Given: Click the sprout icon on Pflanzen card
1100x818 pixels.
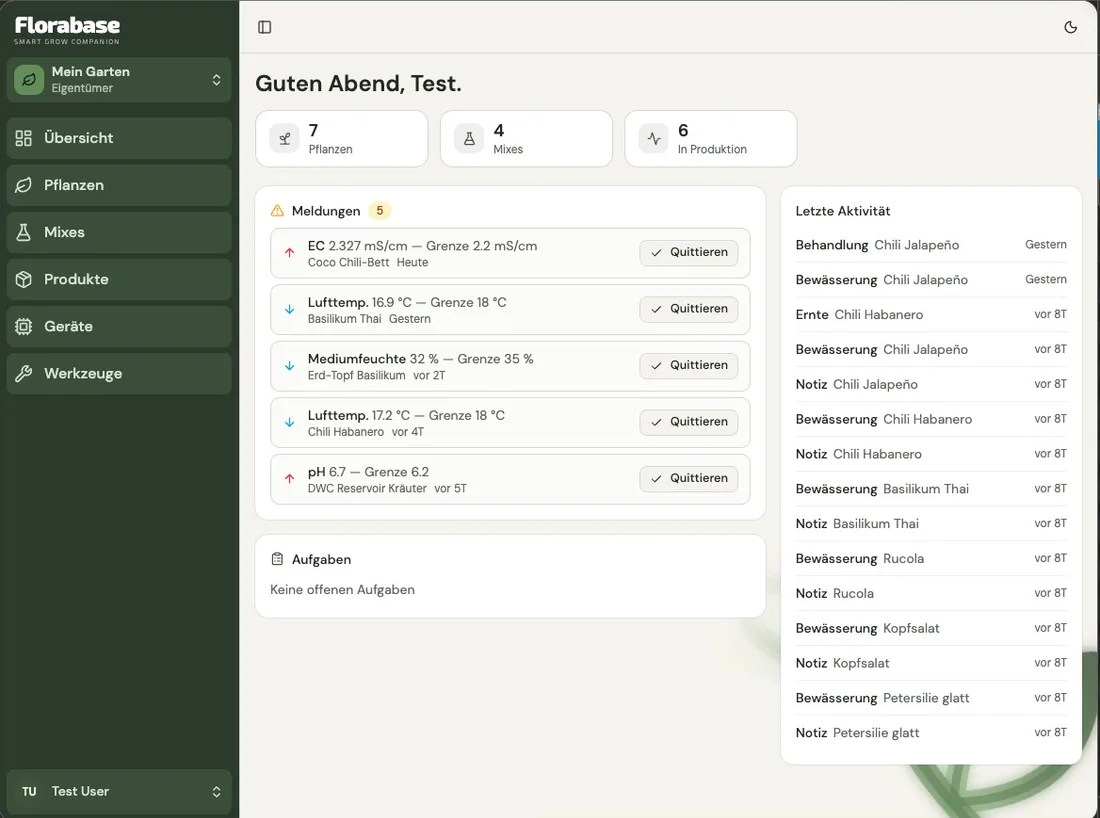Looking at the screenshot, I should click(285, 139).
